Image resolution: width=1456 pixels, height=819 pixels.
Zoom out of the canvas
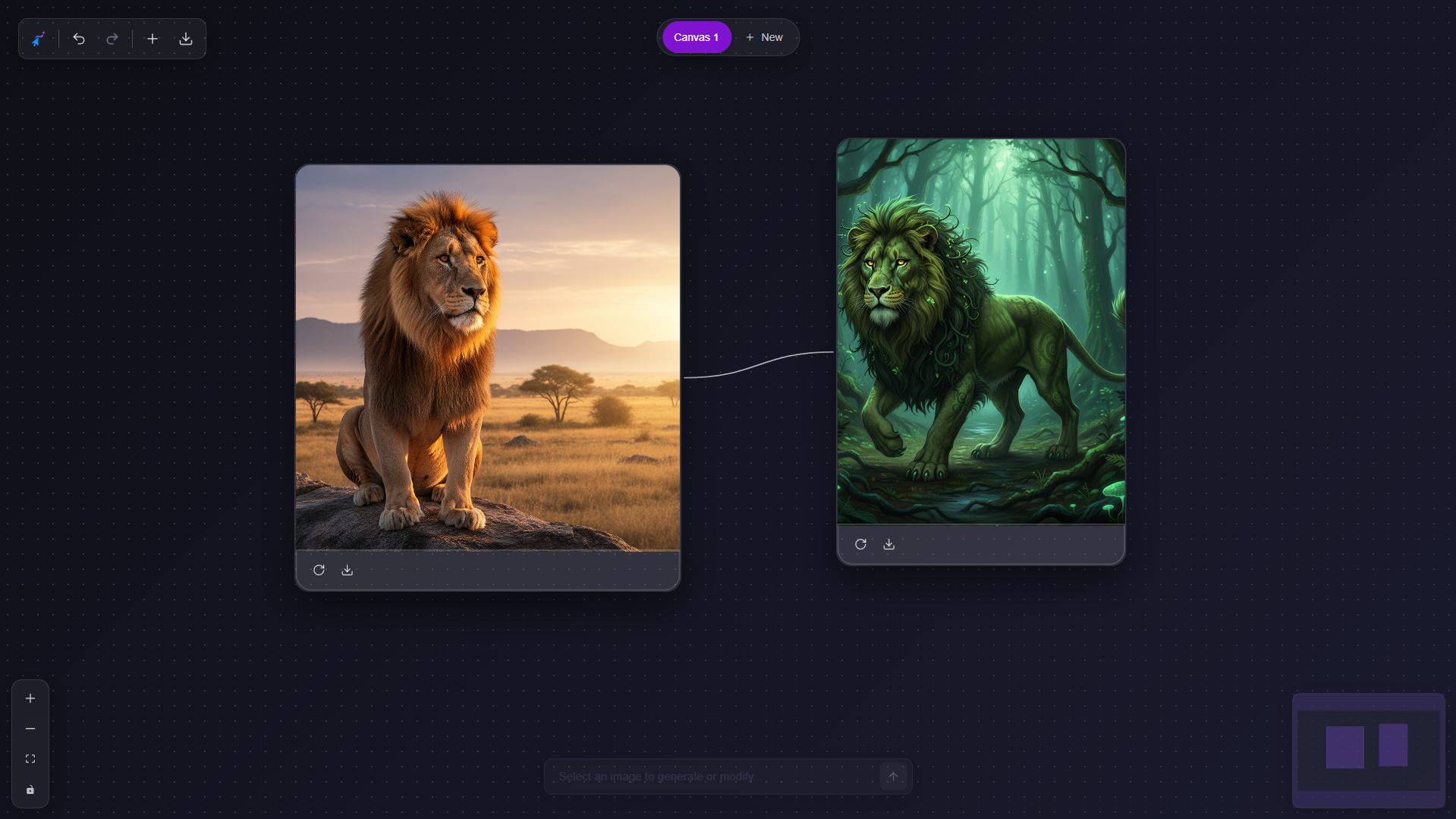coord(30,729)
